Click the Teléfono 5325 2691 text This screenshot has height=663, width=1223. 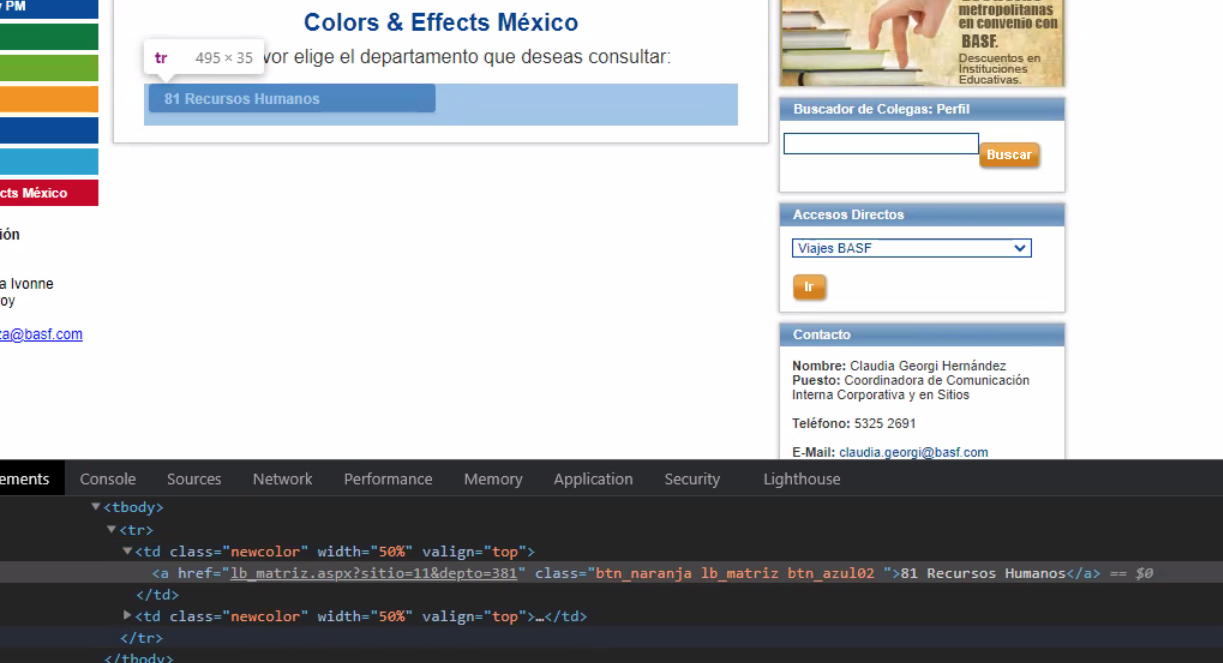(854, 423)
